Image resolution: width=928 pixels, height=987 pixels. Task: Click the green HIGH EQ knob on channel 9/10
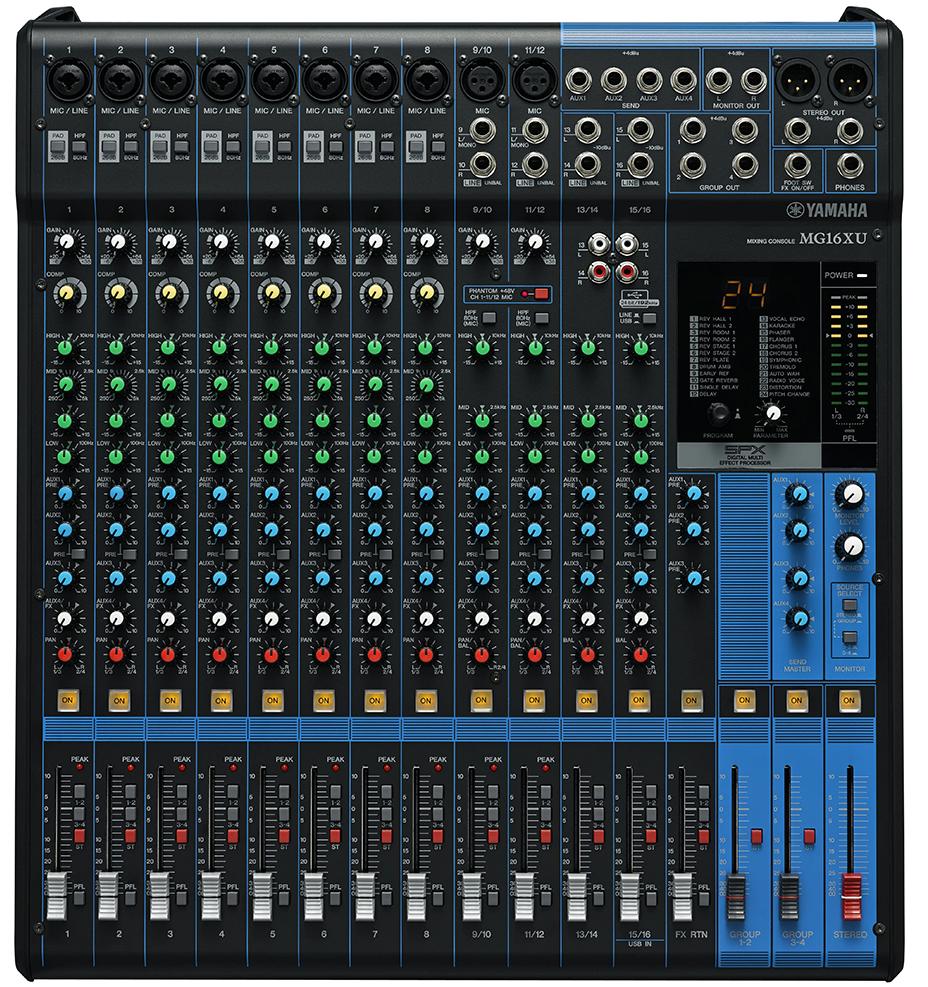482,348
